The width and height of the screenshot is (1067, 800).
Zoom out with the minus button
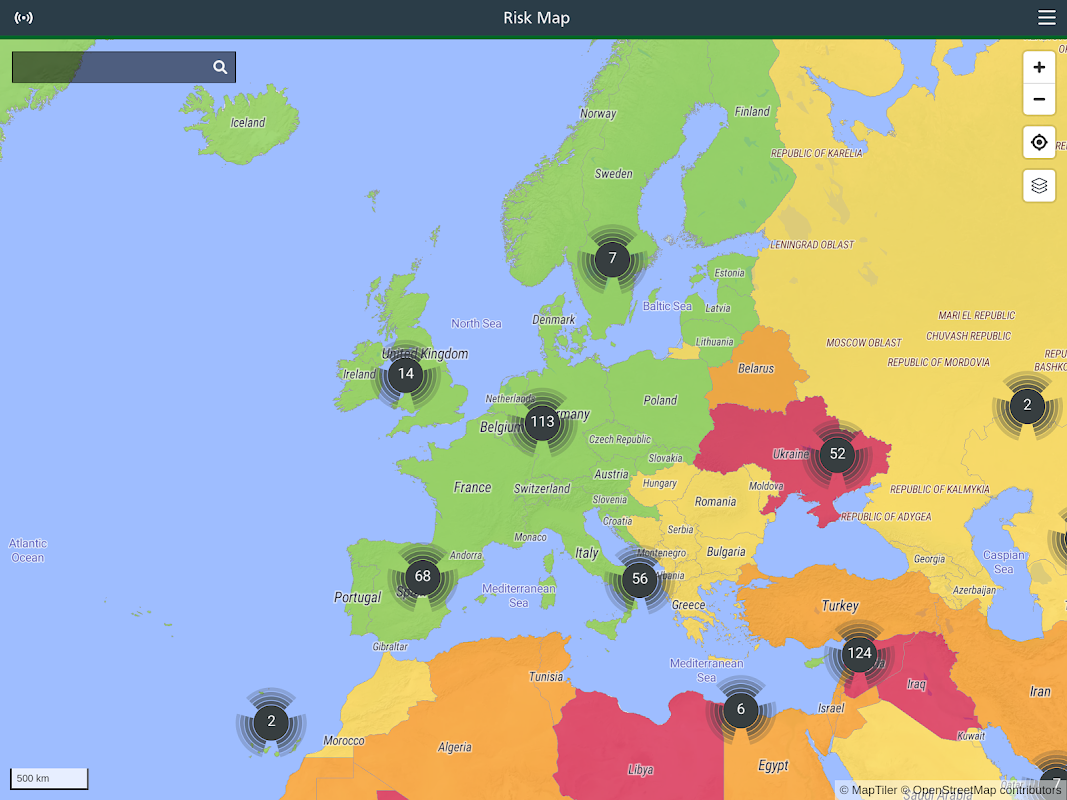tap(1038, 99)
